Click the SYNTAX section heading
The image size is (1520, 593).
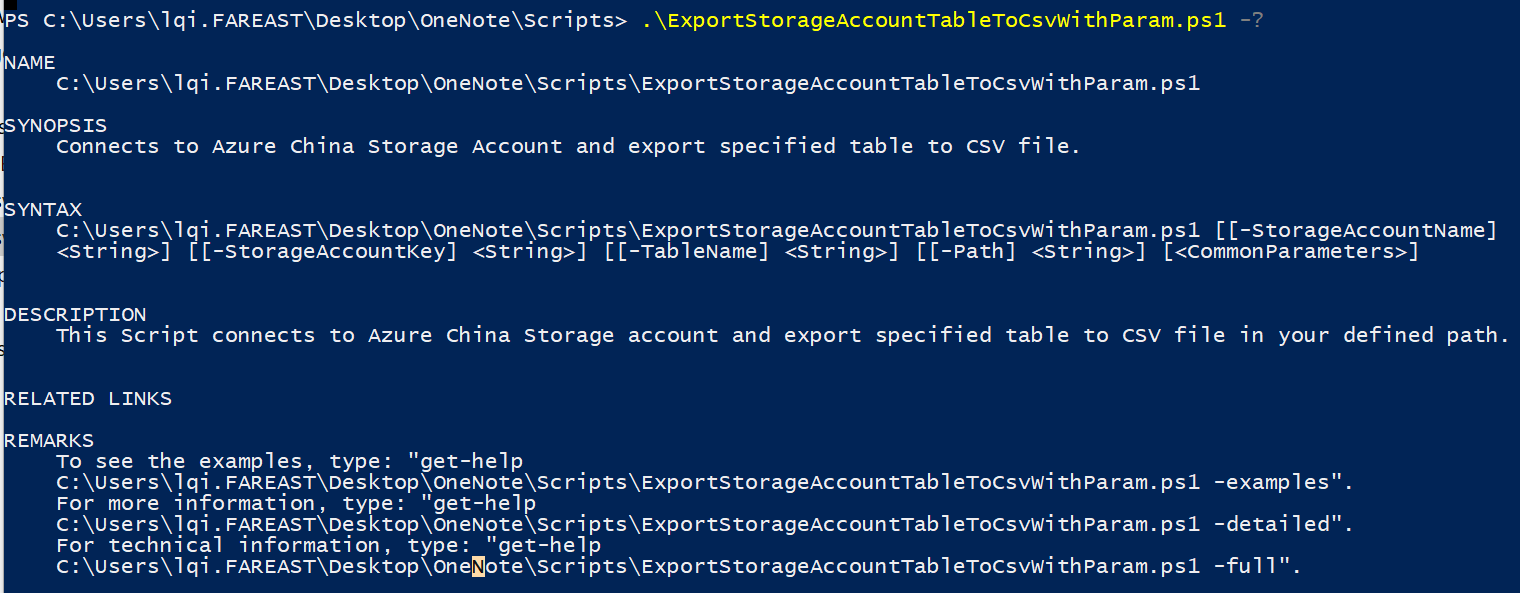(x=43, y=210)
